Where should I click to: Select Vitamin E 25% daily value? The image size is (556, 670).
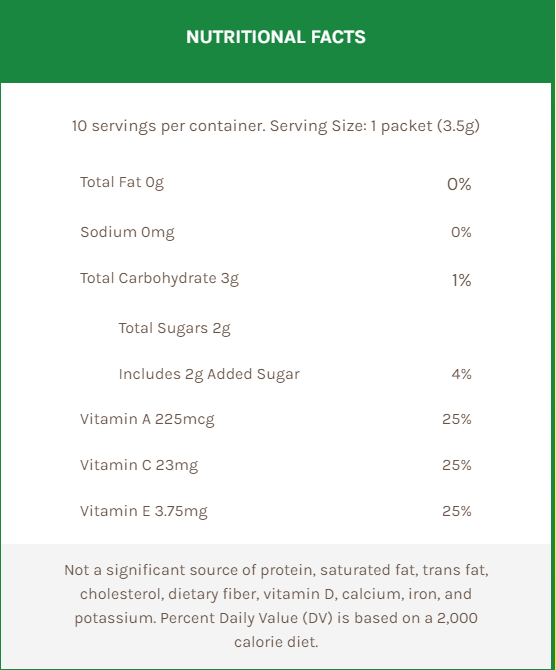(x=457, y=511)
